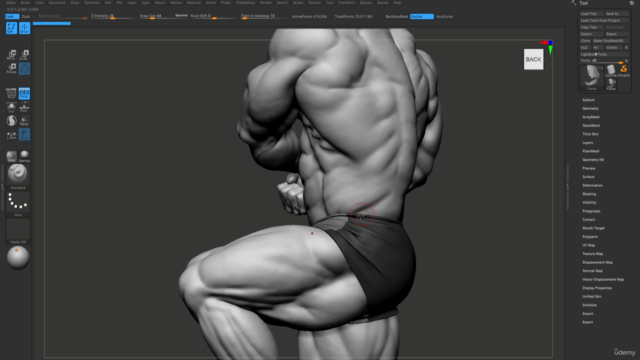The height and width of the screenshot is (360, 640).
Task: Expand the NanoMesh section
Action: click(591, 126)
